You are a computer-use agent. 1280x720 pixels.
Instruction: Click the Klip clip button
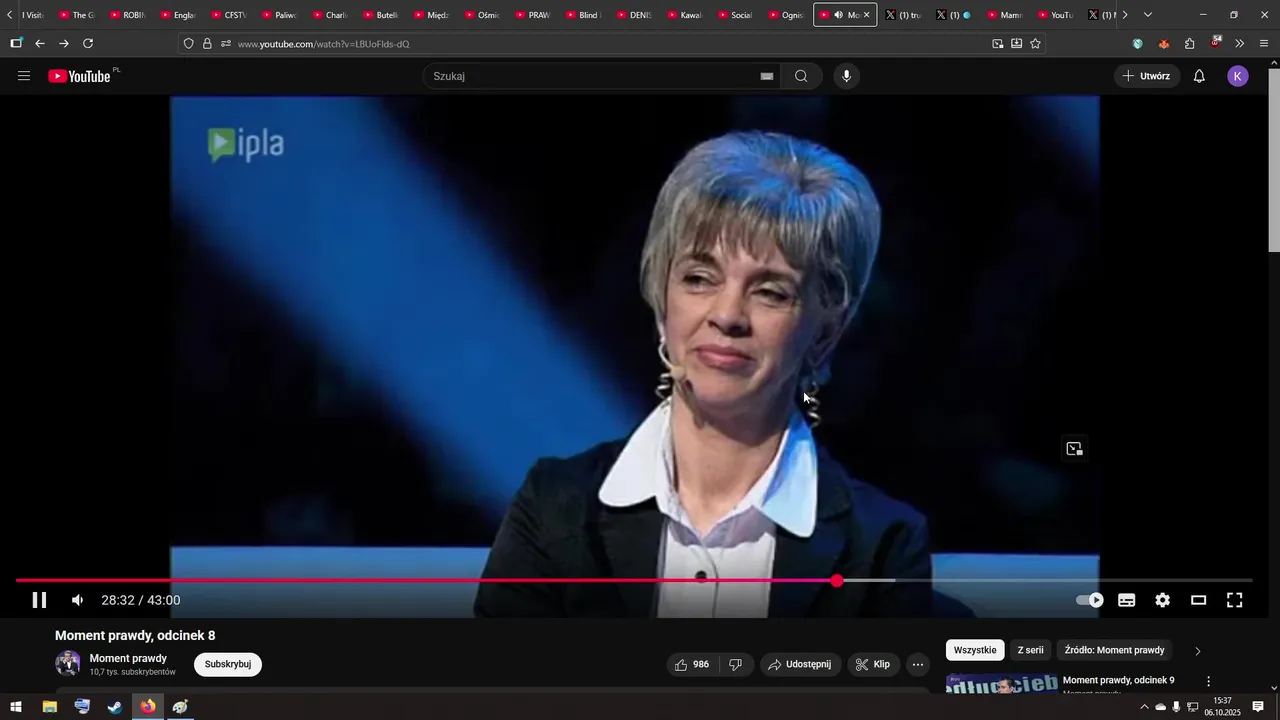pyautogui.click(x=873, y=664)
